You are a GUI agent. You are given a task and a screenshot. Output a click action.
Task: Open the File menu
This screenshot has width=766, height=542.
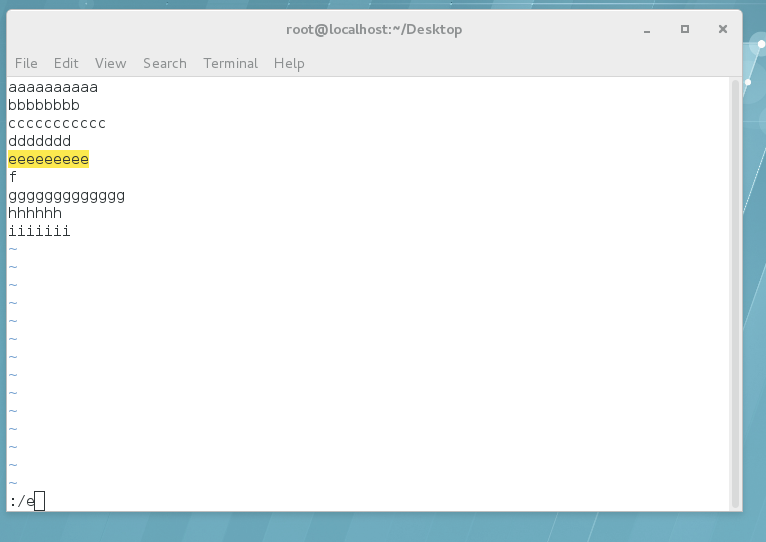tap(26, 64)
